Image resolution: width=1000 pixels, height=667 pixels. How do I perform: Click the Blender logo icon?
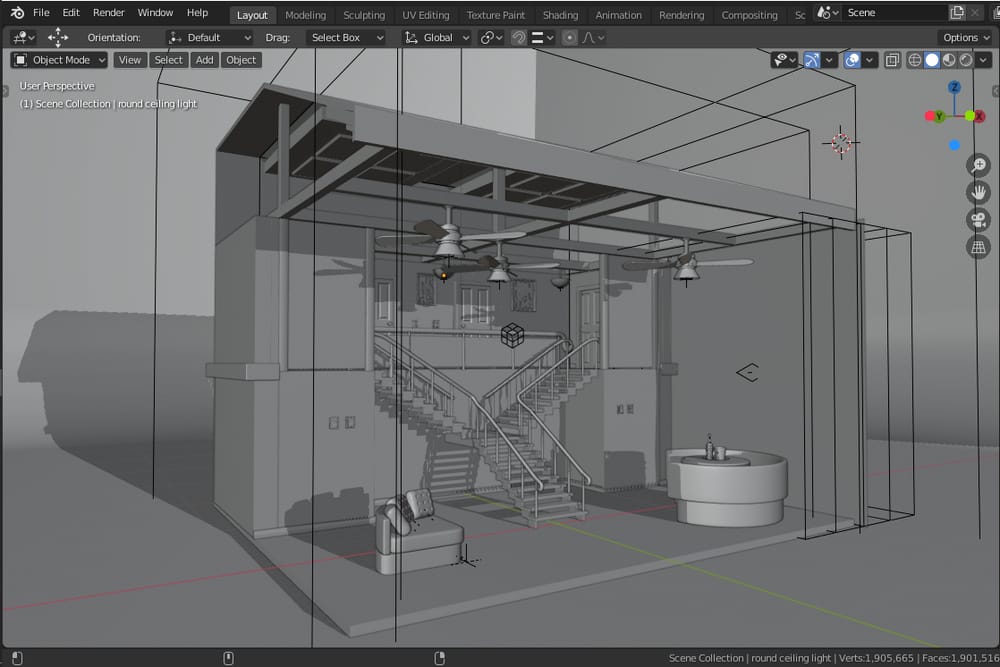pyautogui.click(x=17, y=12)
